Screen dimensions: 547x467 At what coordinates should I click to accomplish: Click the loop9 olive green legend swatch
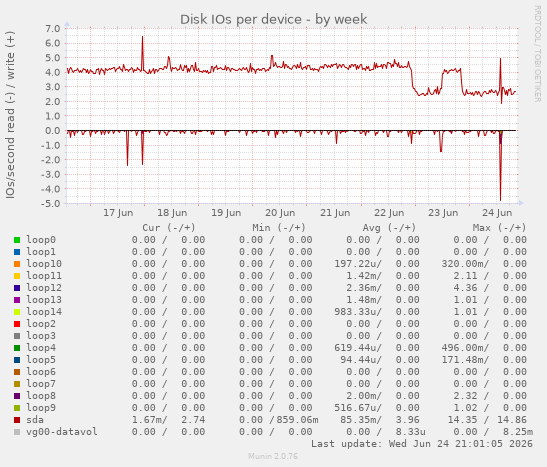17,408
